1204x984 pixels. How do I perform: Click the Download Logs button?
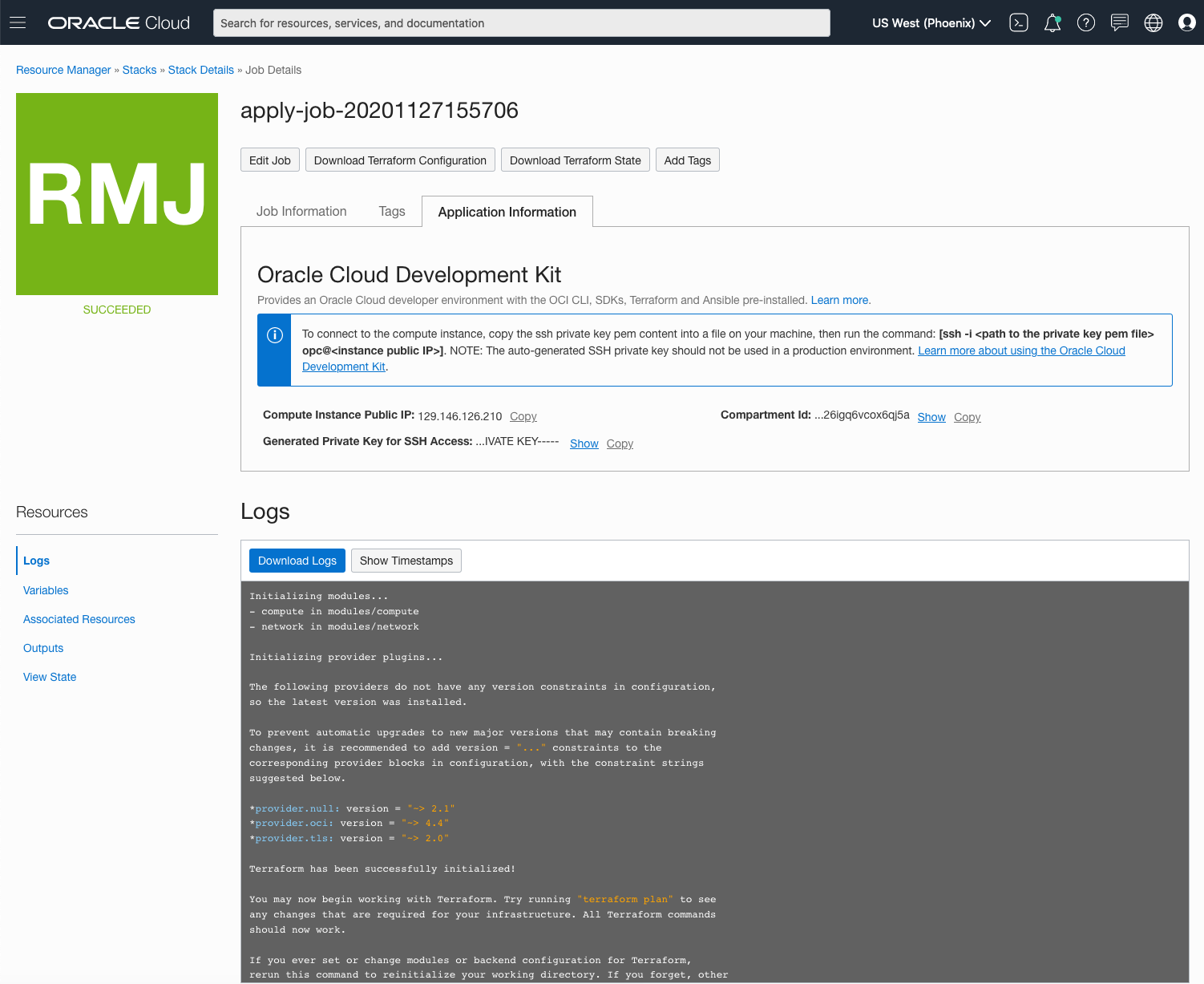click(297, 561)
